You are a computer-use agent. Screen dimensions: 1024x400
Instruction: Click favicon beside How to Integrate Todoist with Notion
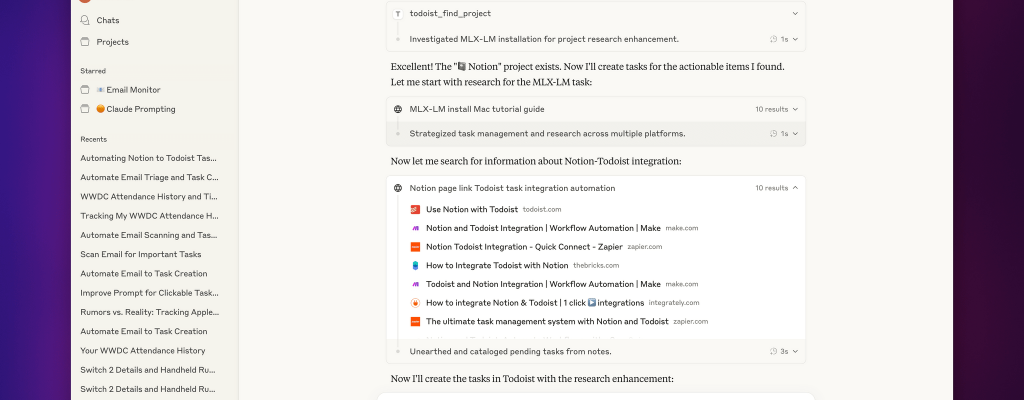(x=415, y=266)
